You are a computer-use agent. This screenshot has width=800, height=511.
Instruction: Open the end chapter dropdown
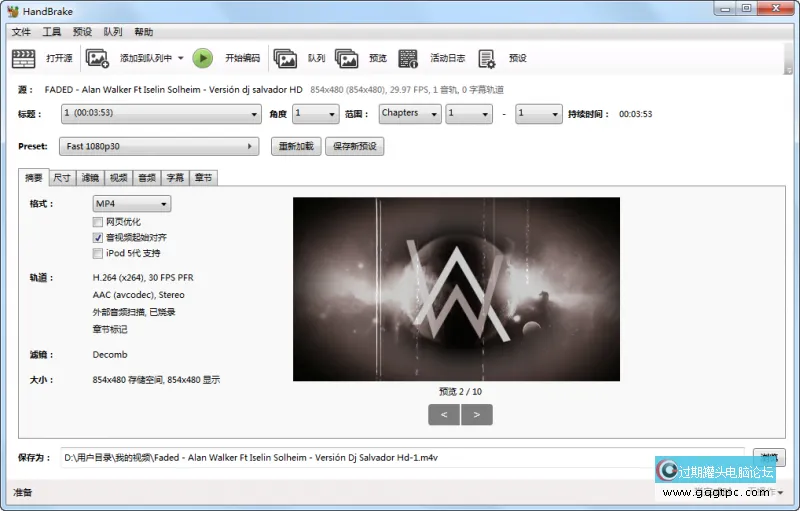tap(539, 114)
